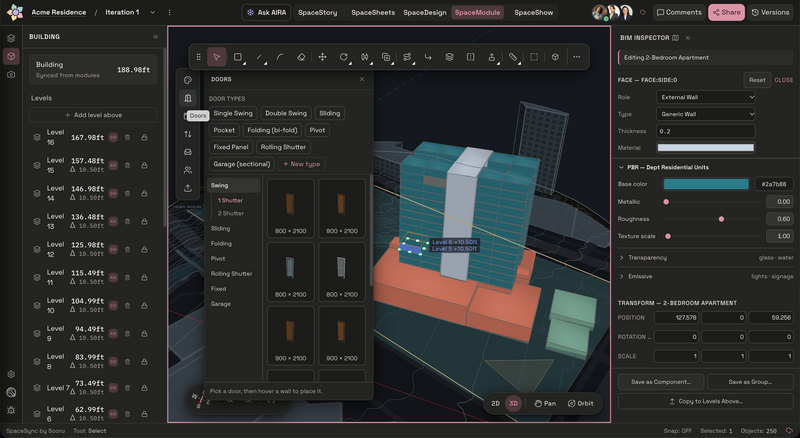Switch to the SpaceSheets tab
The height and width of the screenshot is (438, 800).
click(373, 12)
